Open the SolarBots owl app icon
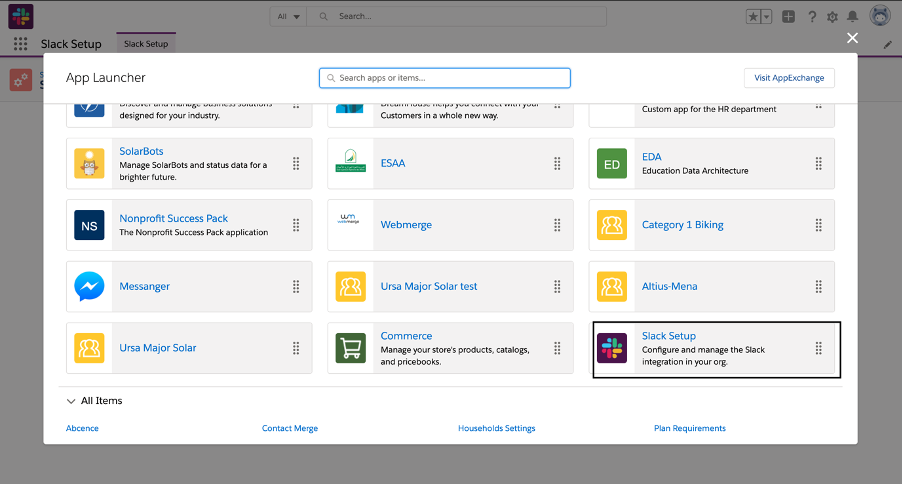The width and height of the screenshot is (902, 484). [x=89, y=163]
